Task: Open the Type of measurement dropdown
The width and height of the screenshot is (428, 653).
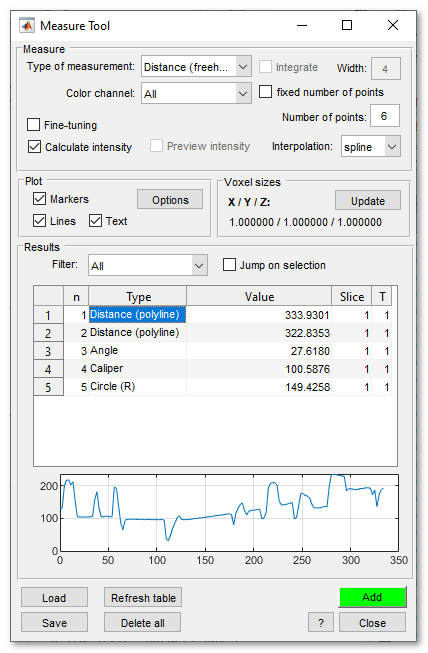Action: point(196,67)
